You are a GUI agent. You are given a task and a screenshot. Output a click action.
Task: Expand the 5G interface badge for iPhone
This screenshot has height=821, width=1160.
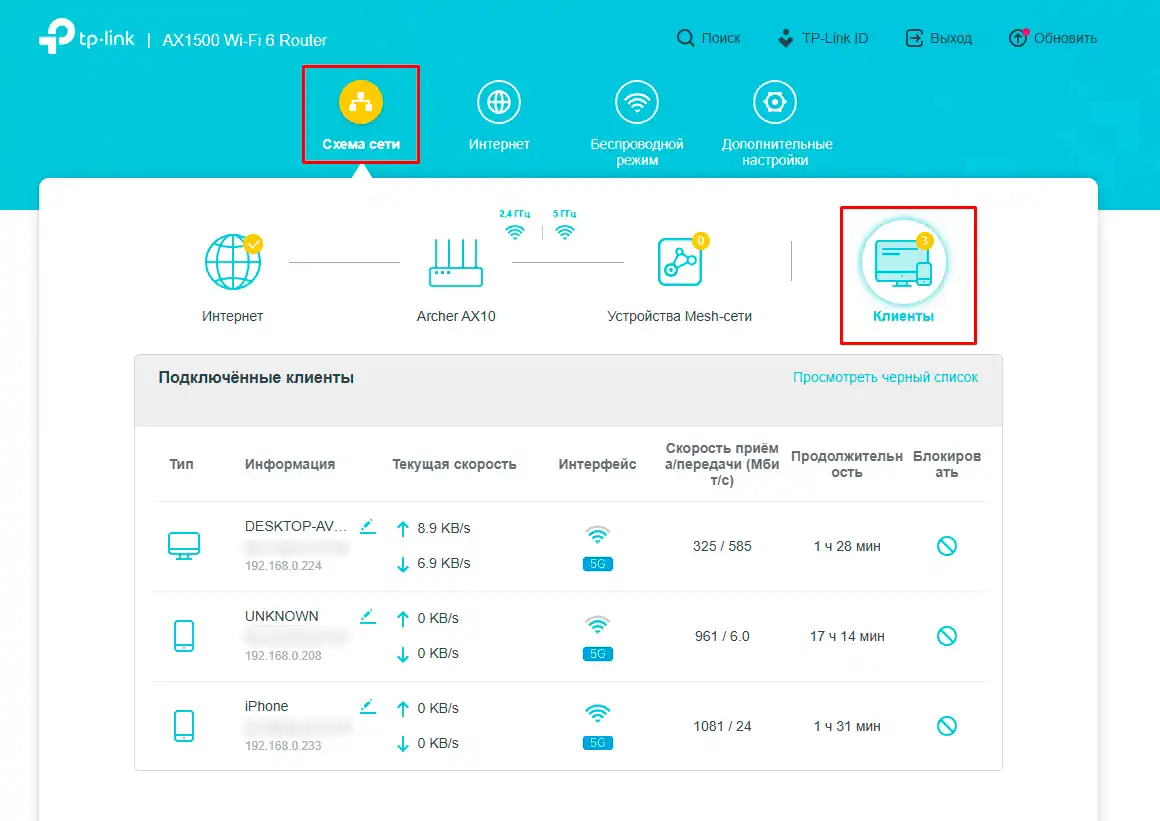pos(597,742)
